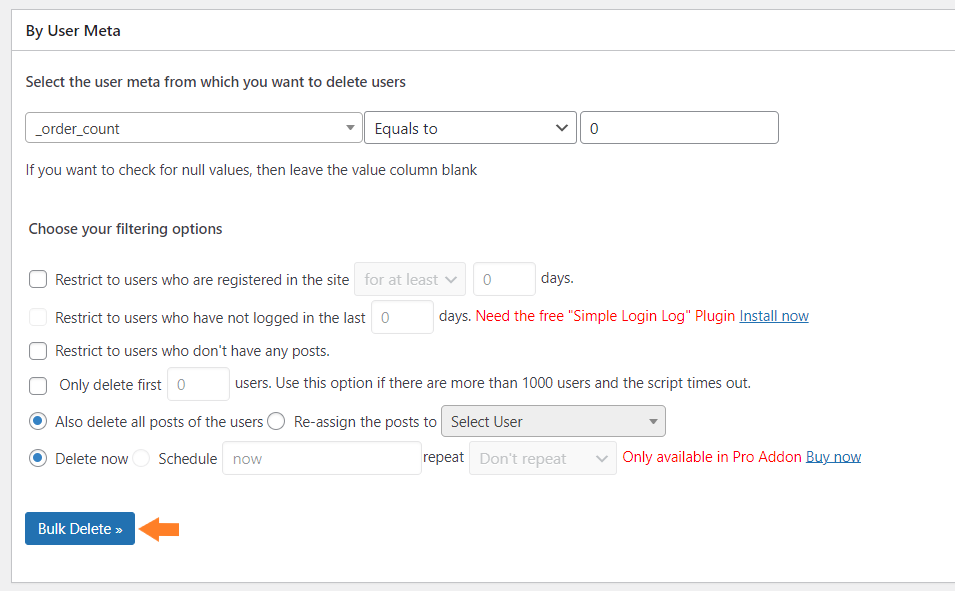
Task: Choose the Schedule radio button
Action: coord(141,458)
